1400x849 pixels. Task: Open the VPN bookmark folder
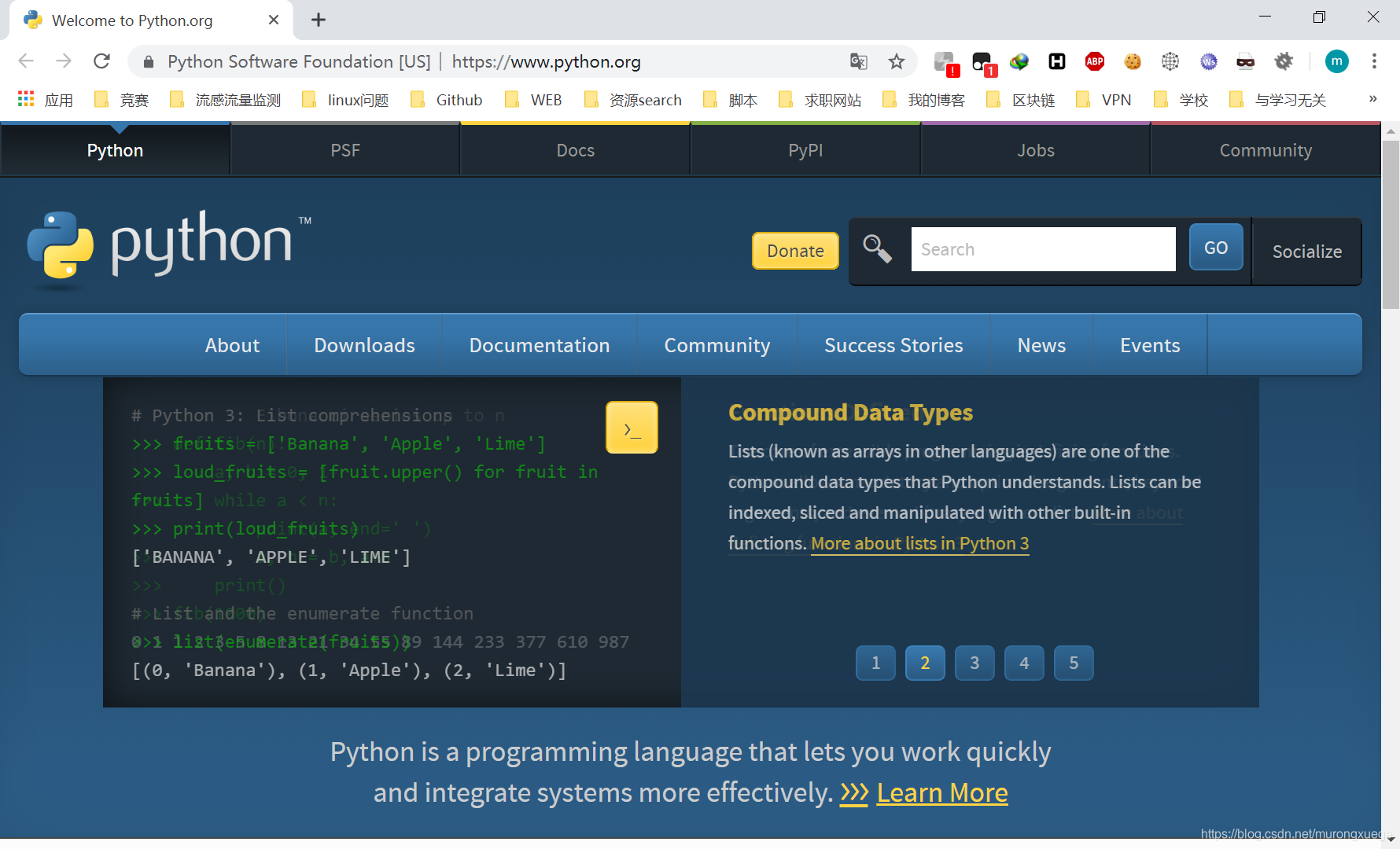[x=1103, y=100]
